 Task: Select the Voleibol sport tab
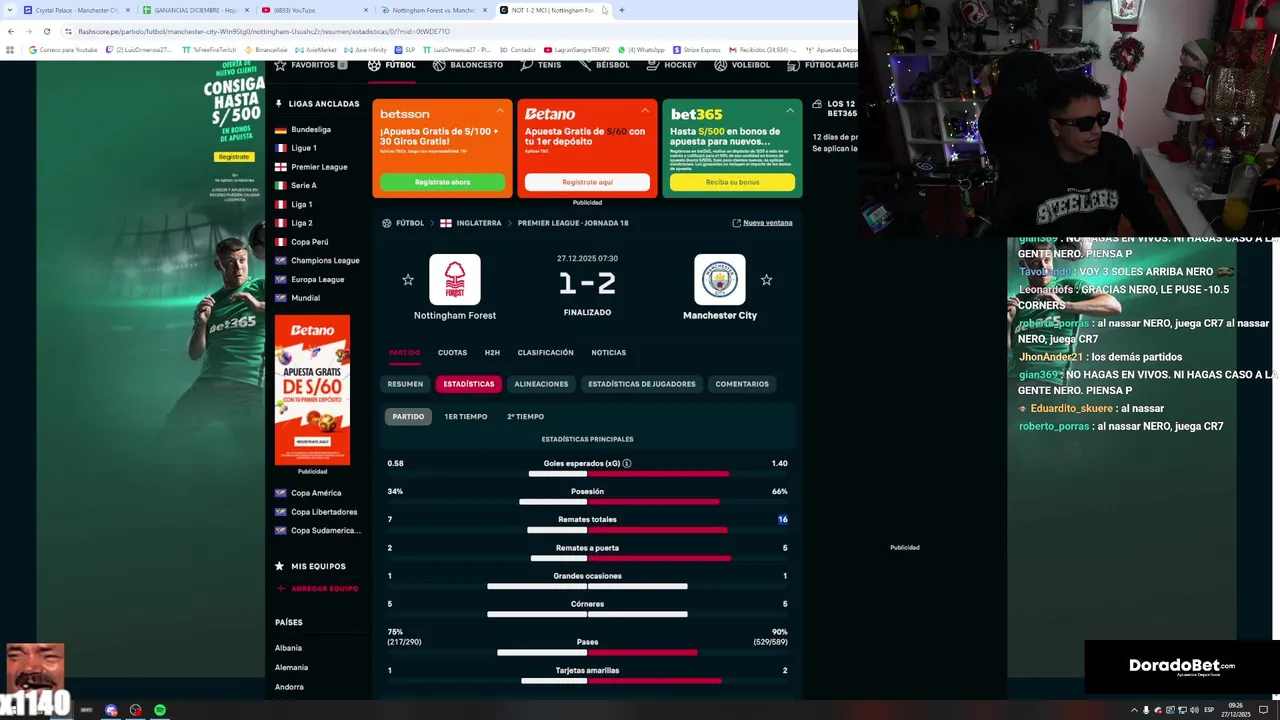(x=742, y=65)
